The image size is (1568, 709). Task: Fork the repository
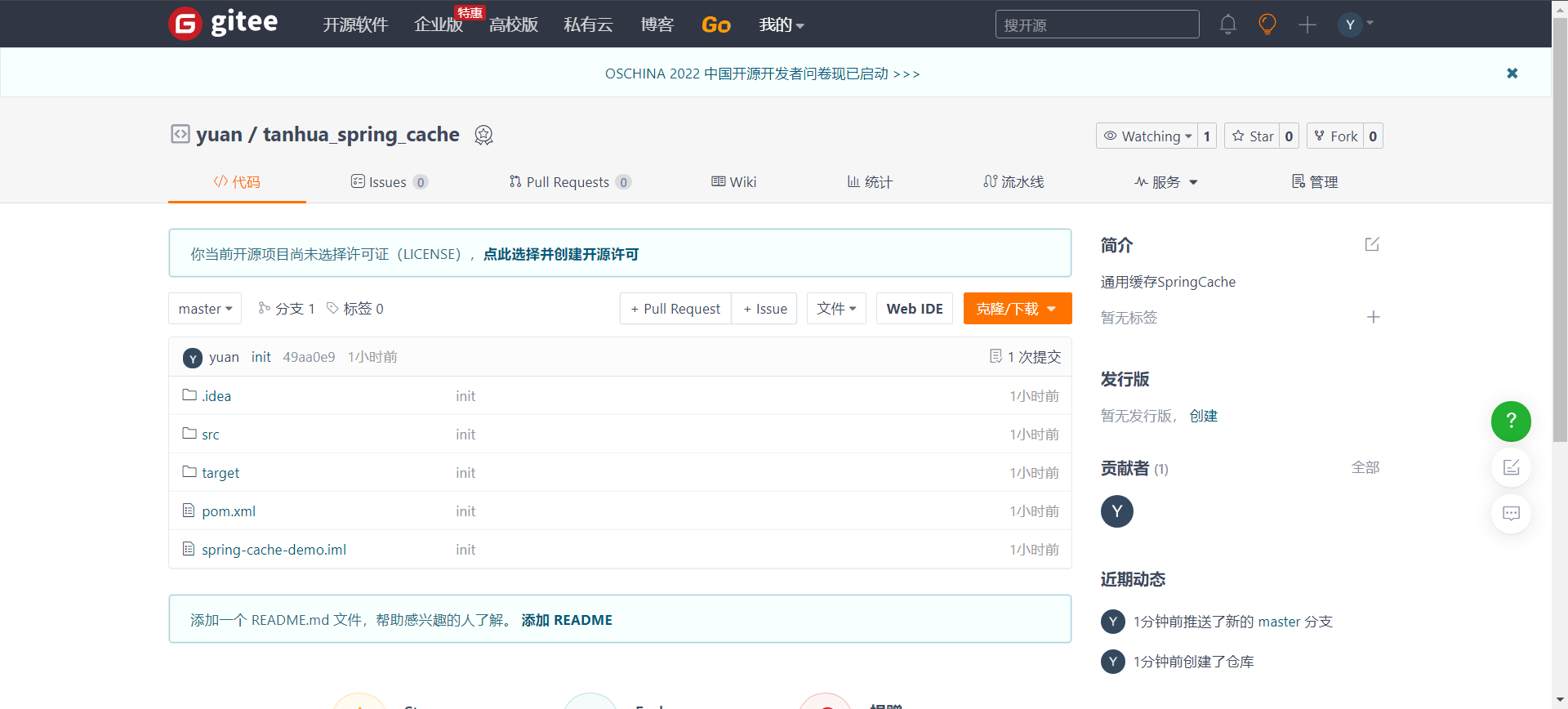point(1335,136)
